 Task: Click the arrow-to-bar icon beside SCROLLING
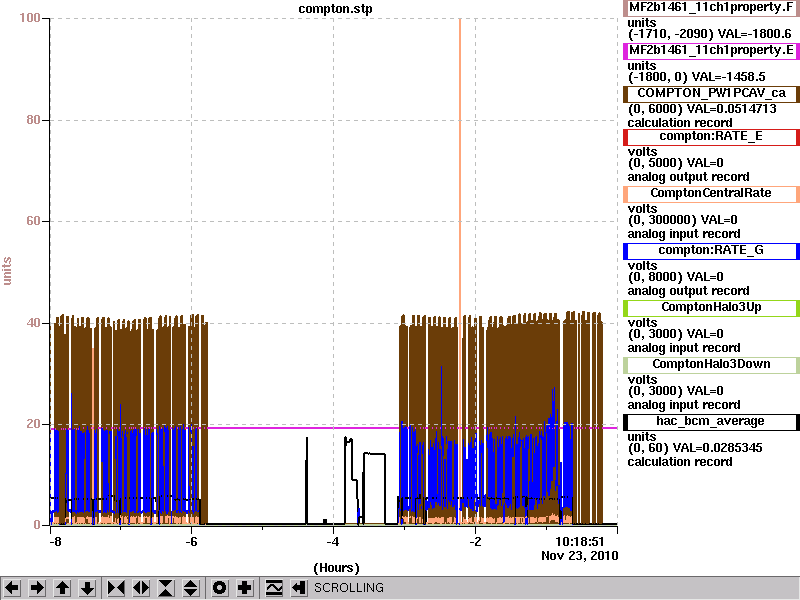299,588
